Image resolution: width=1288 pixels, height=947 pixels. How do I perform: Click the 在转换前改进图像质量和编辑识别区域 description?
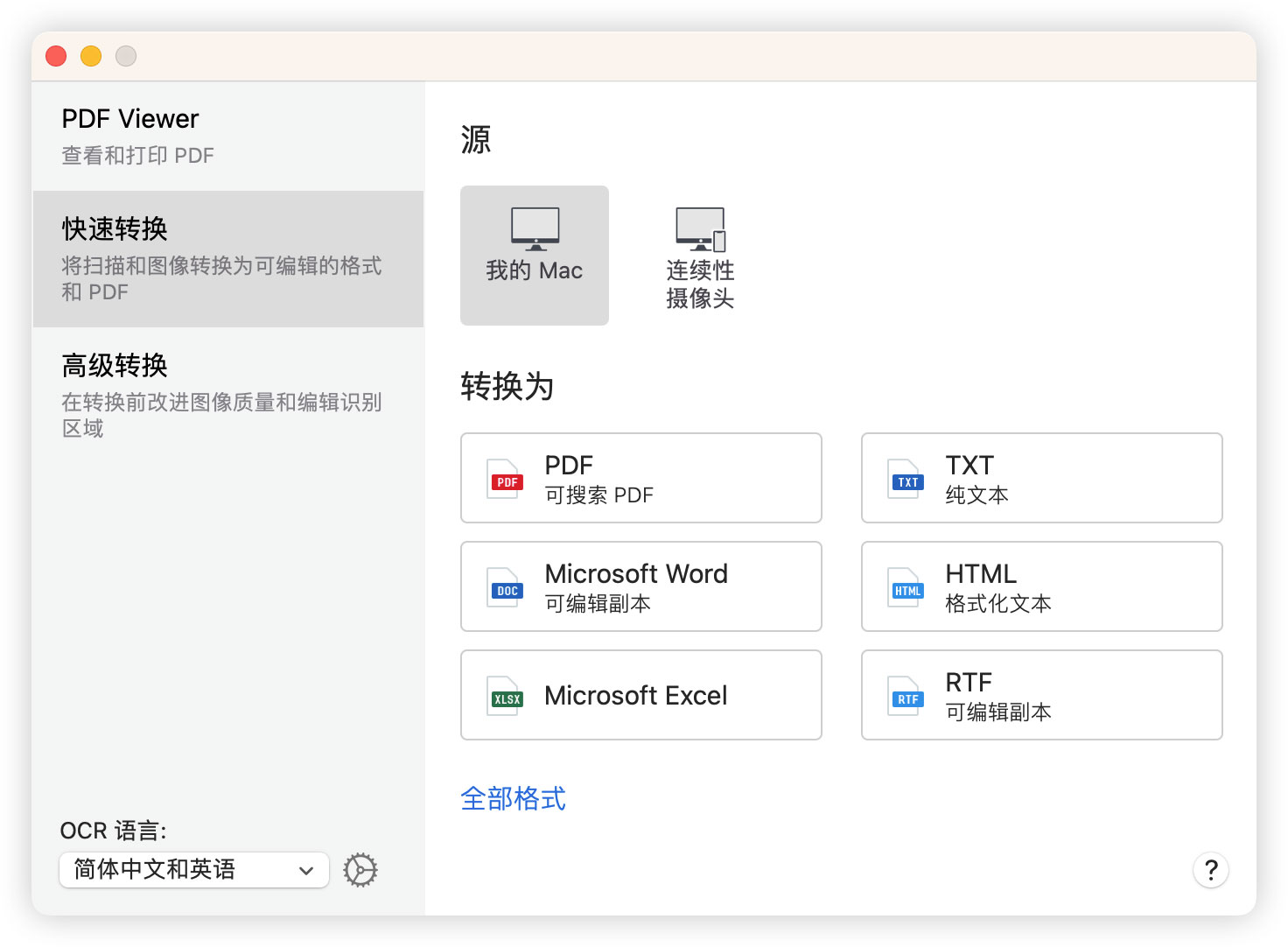(222, 415)
